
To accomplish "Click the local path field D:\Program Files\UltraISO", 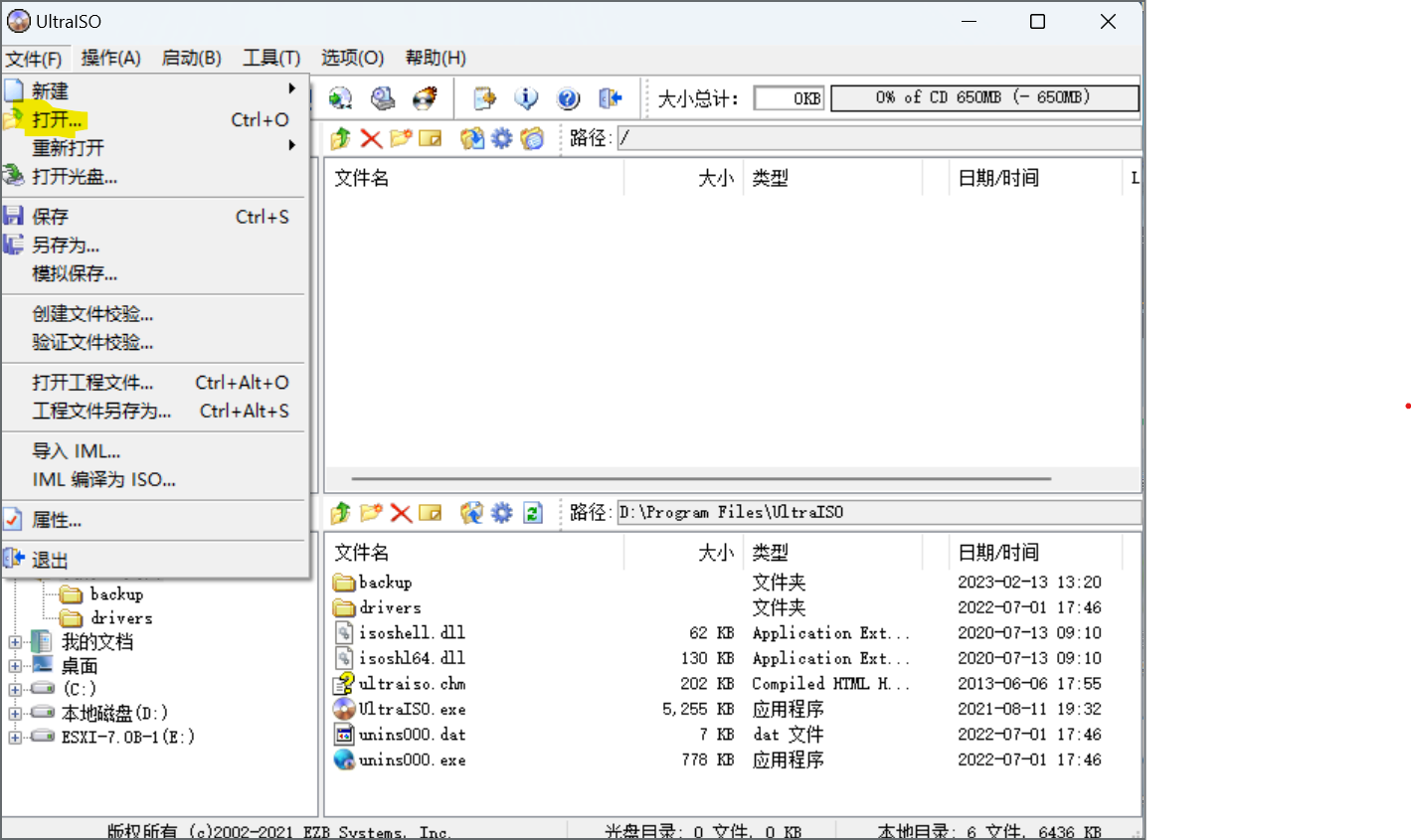I will pyautogui.click(x=879, y=512).
